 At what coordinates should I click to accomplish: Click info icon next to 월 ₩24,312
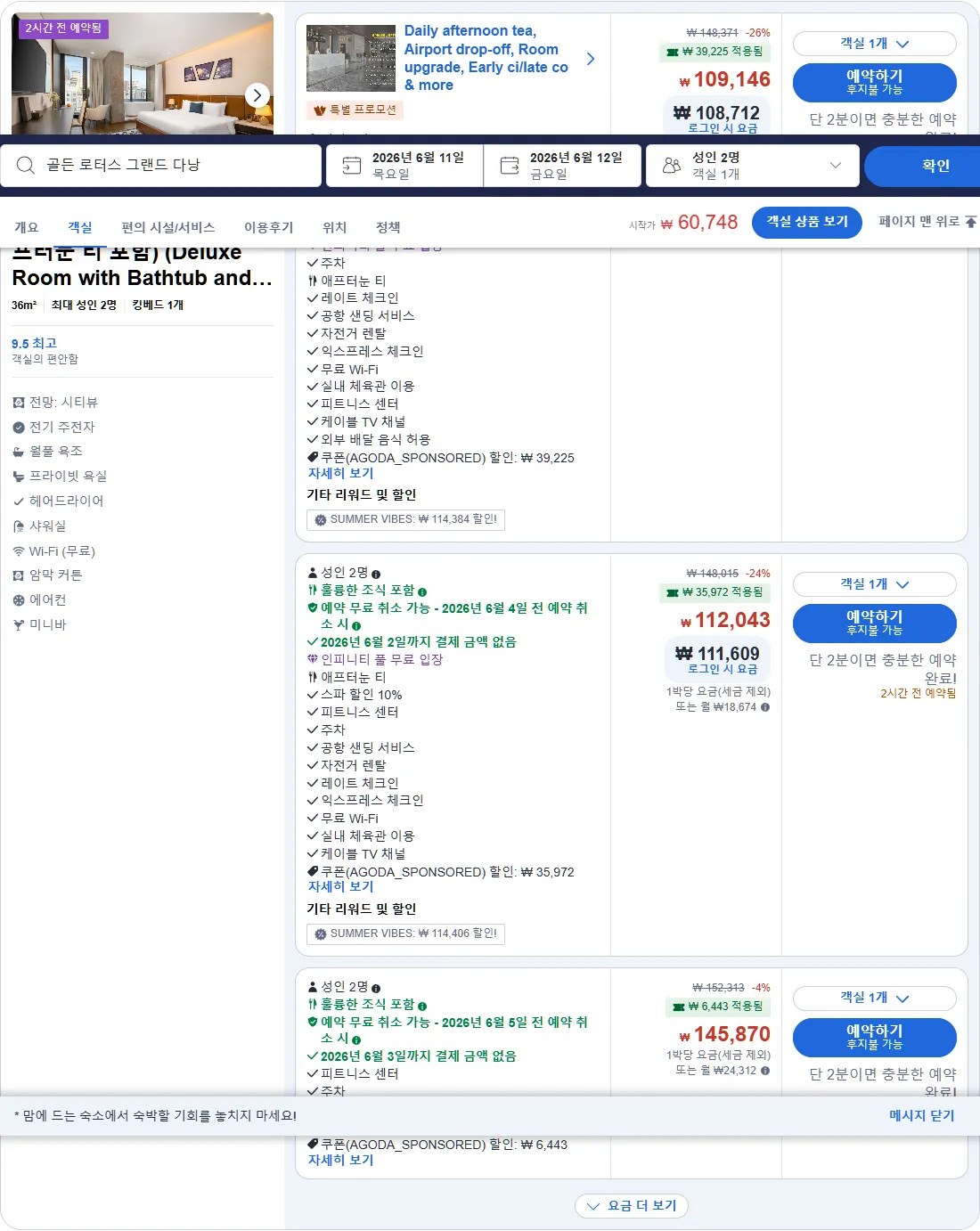coord(765,1071)
